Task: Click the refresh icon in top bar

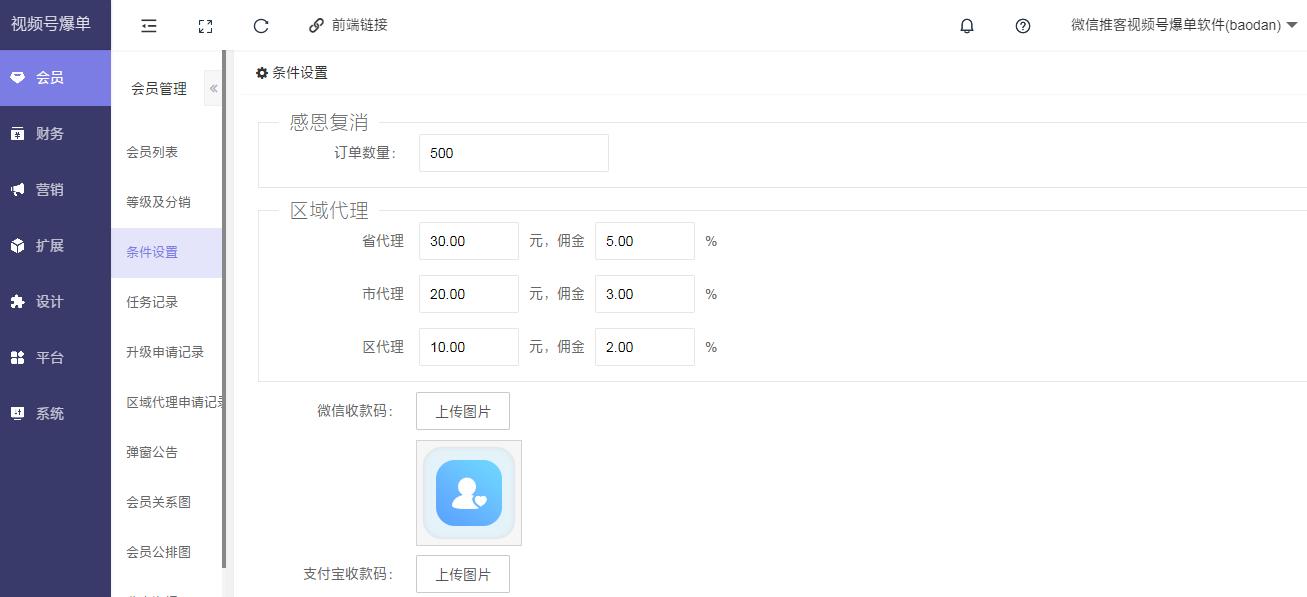Action: (261, 26)
